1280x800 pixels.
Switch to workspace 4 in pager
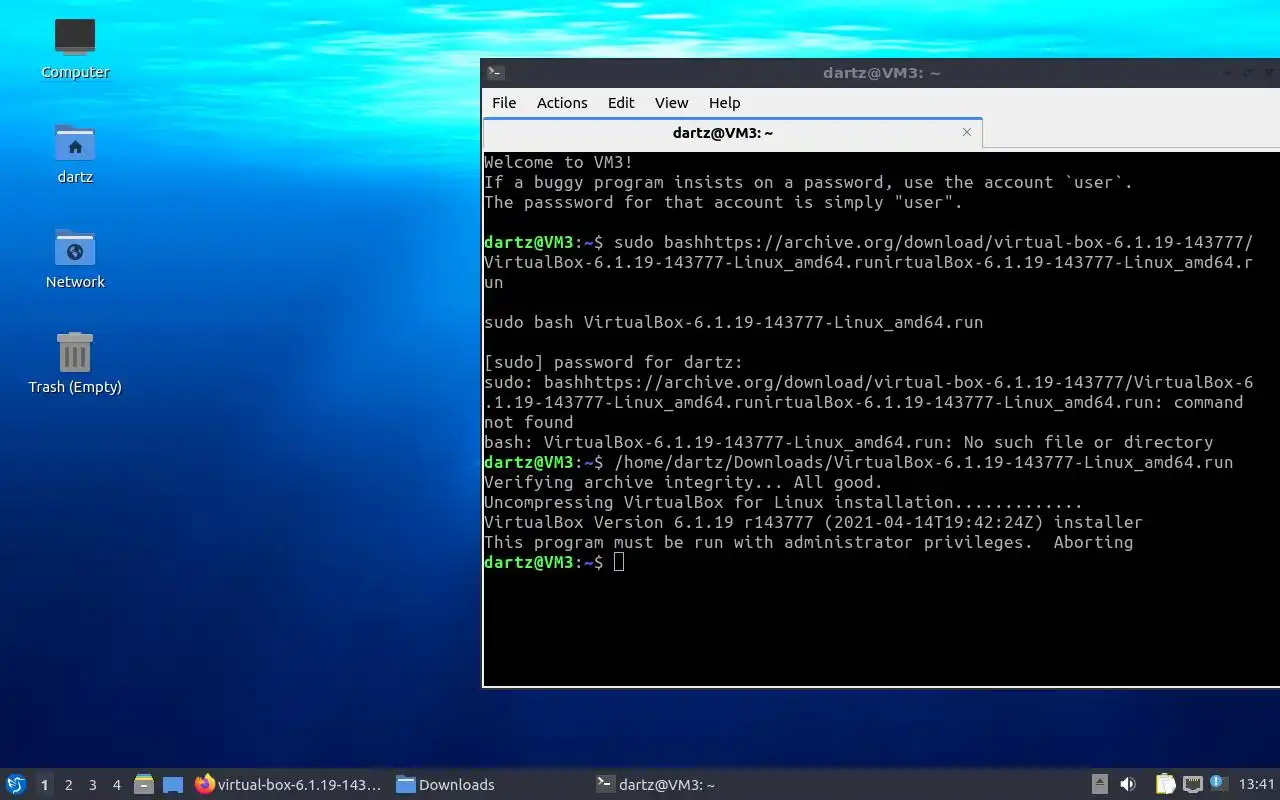pyautogui.click(x=116, y=785)
